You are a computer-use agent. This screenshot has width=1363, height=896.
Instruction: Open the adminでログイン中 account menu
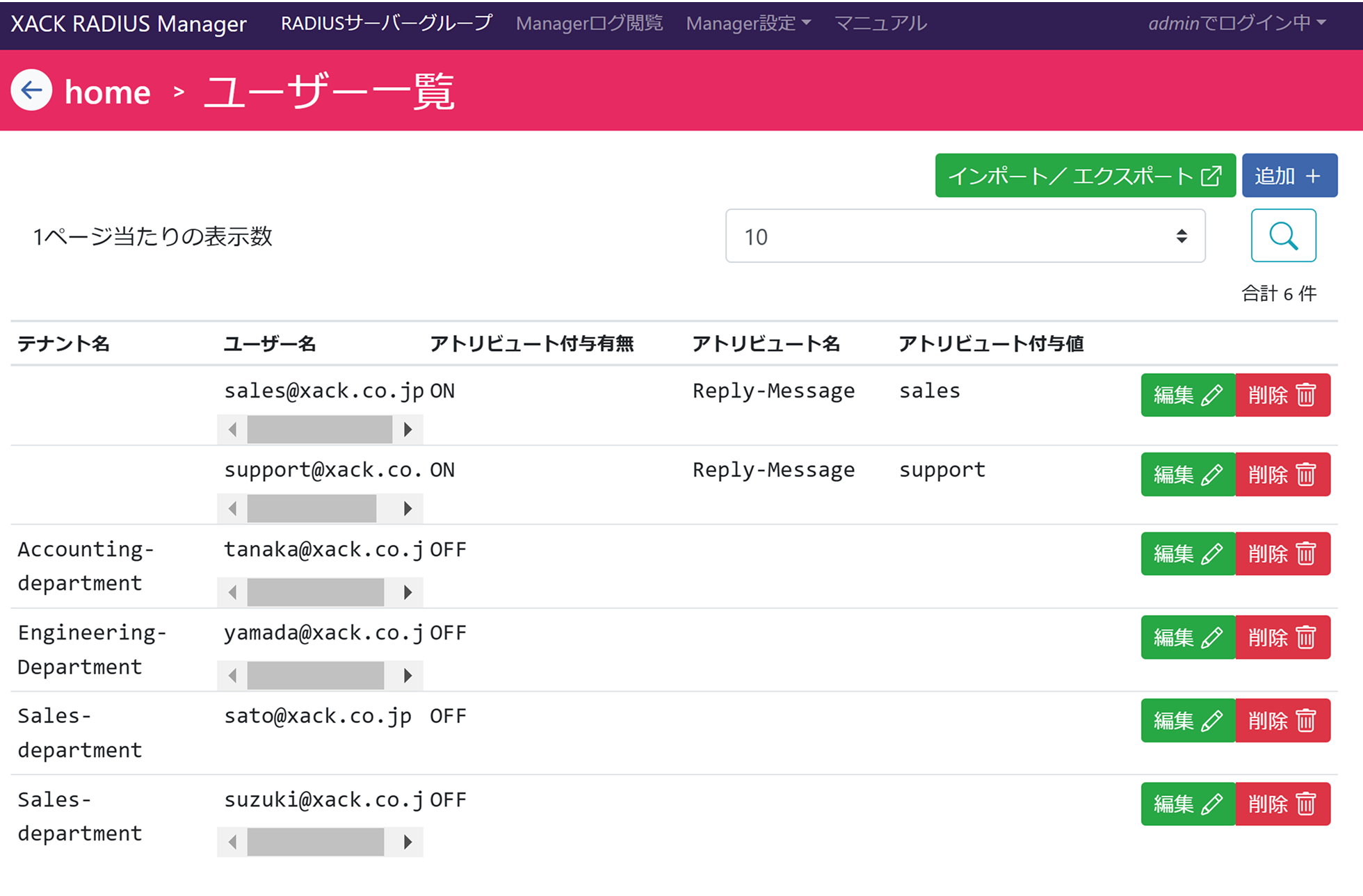pos(1237,24)
